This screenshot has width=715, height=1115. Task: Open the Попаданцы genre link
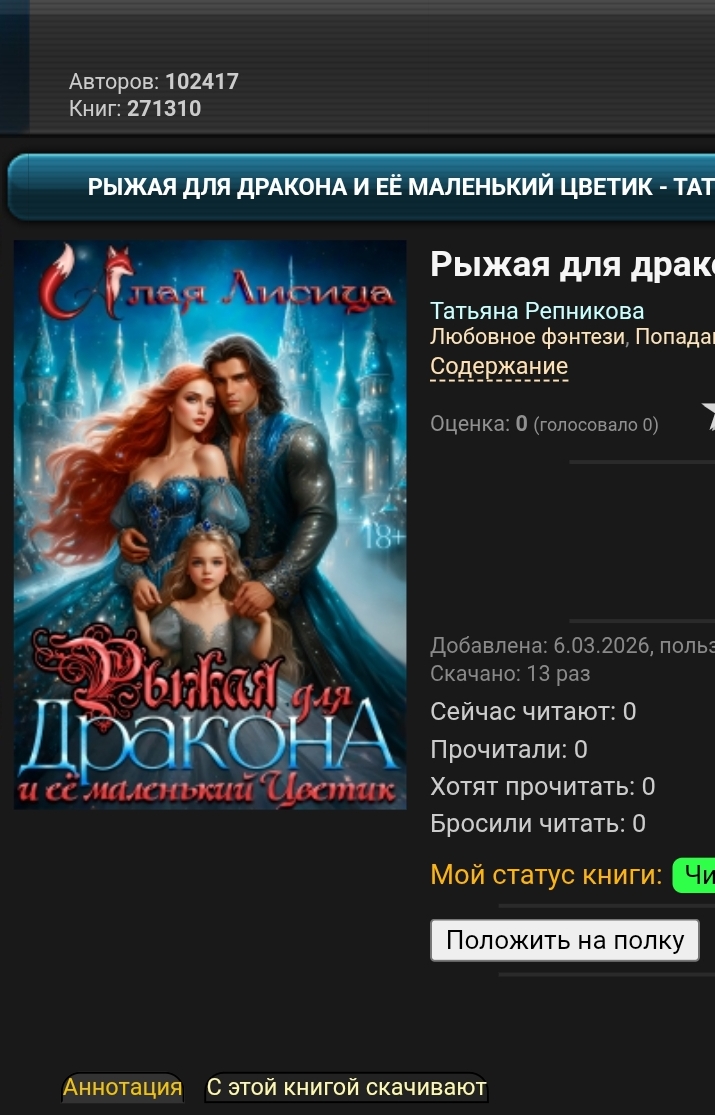674,336
